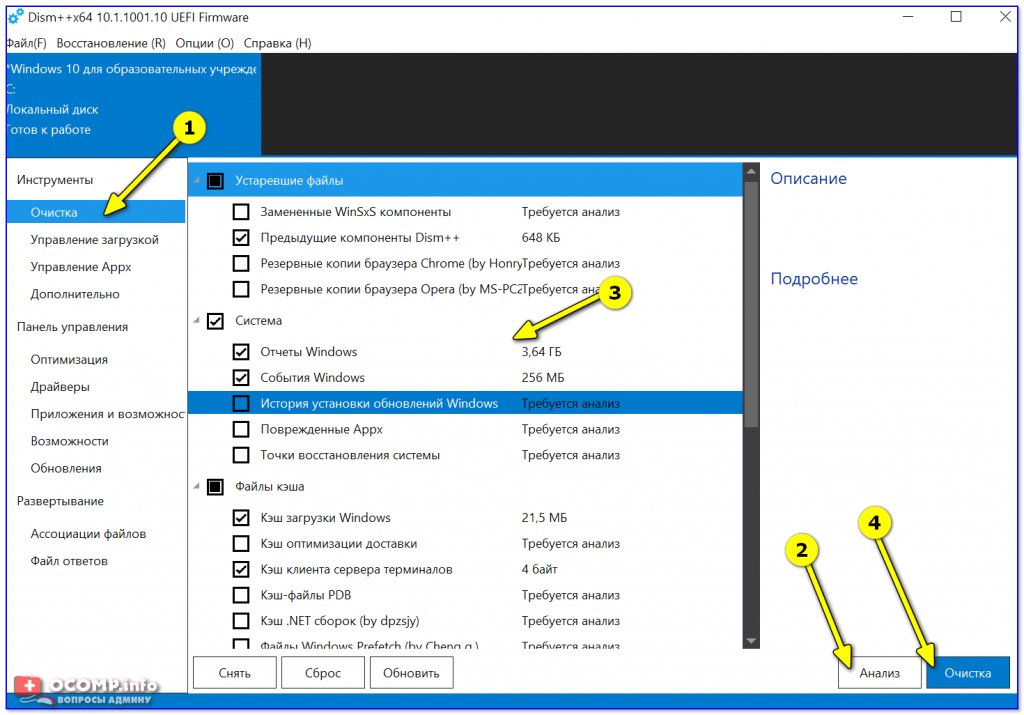Select the Windows 10 image tile
Screen dimensions: 1024x715
133,104
